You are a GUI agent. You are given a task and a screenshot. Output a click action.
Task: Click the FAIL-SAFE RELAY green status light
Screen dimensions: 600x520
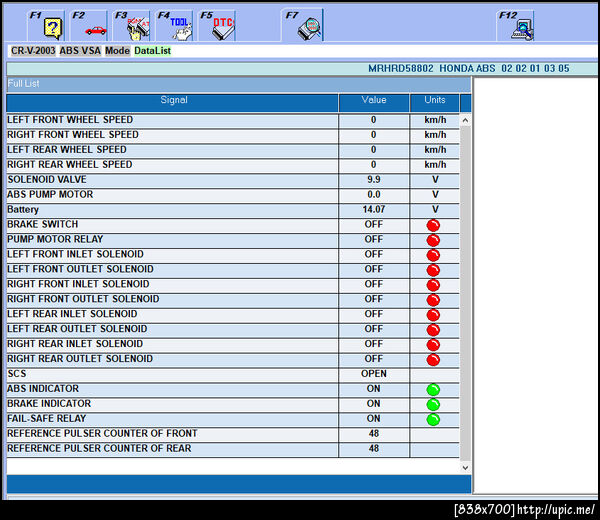click(x=433, y=419)
